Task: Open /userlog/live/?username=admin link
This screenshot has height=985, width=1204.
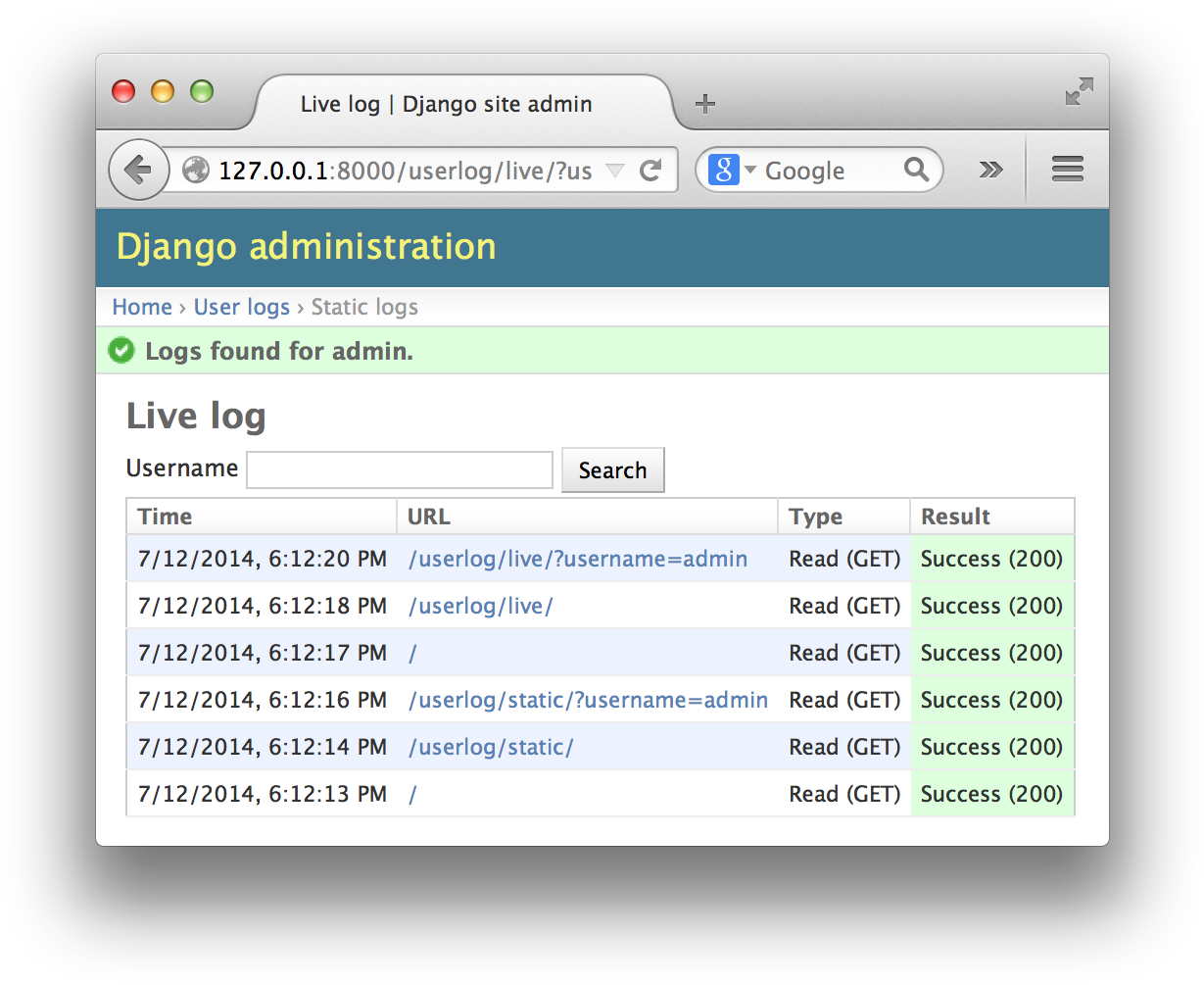Action: (x=578, y=559)
